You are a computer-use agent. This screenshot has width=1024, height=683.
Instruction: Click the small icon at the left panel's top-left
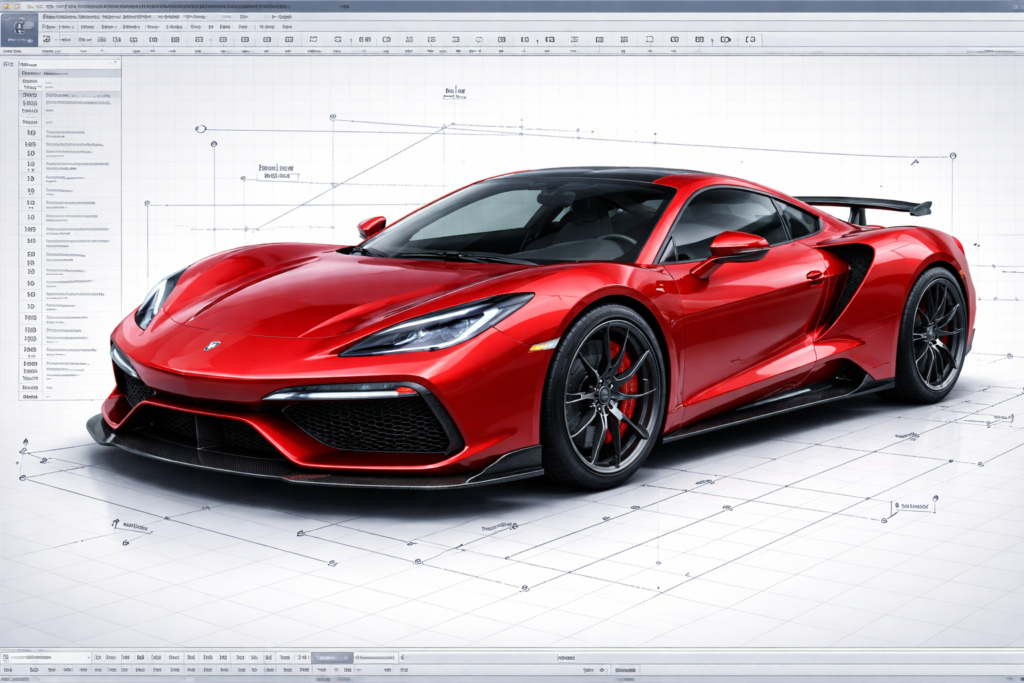coord(8,63)
